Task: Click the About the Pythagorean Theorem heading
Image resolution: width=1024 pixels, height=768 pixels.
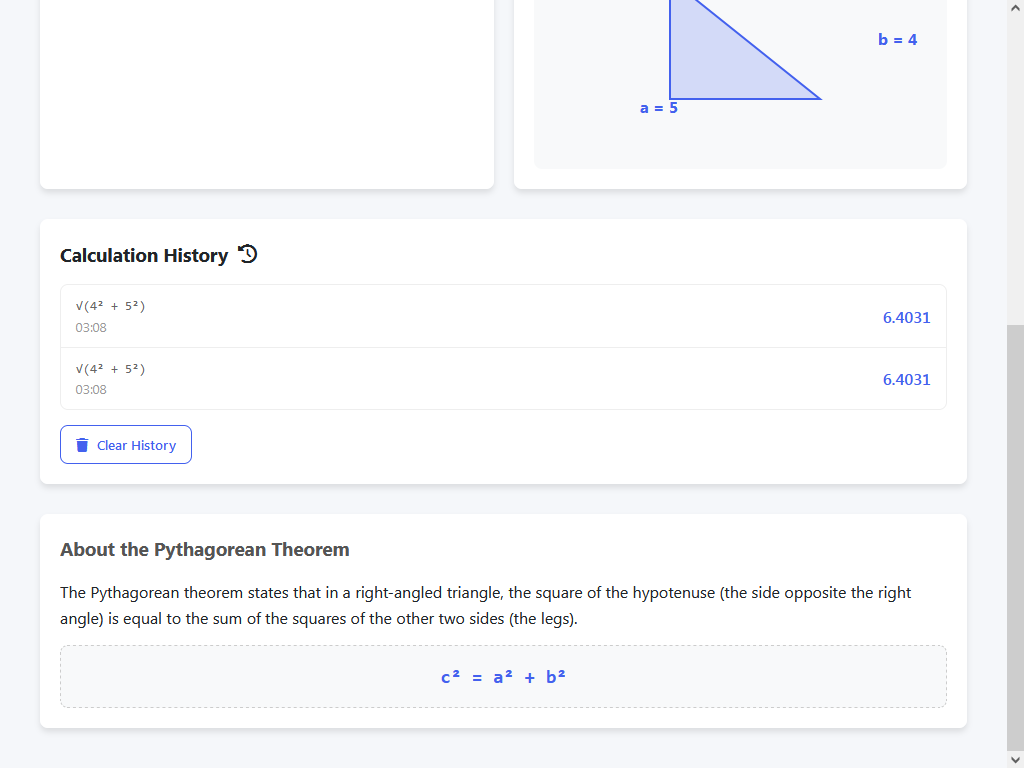Action: click(x=205, y=550)
